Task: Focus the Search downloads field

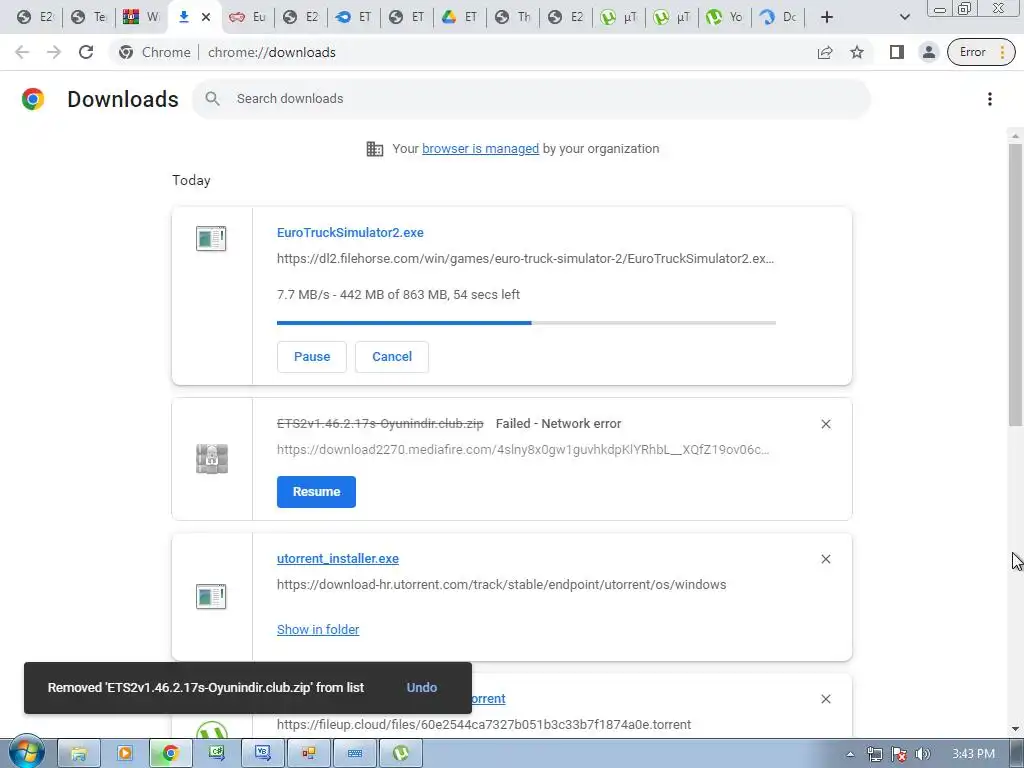Action: [x=531, y=99]
